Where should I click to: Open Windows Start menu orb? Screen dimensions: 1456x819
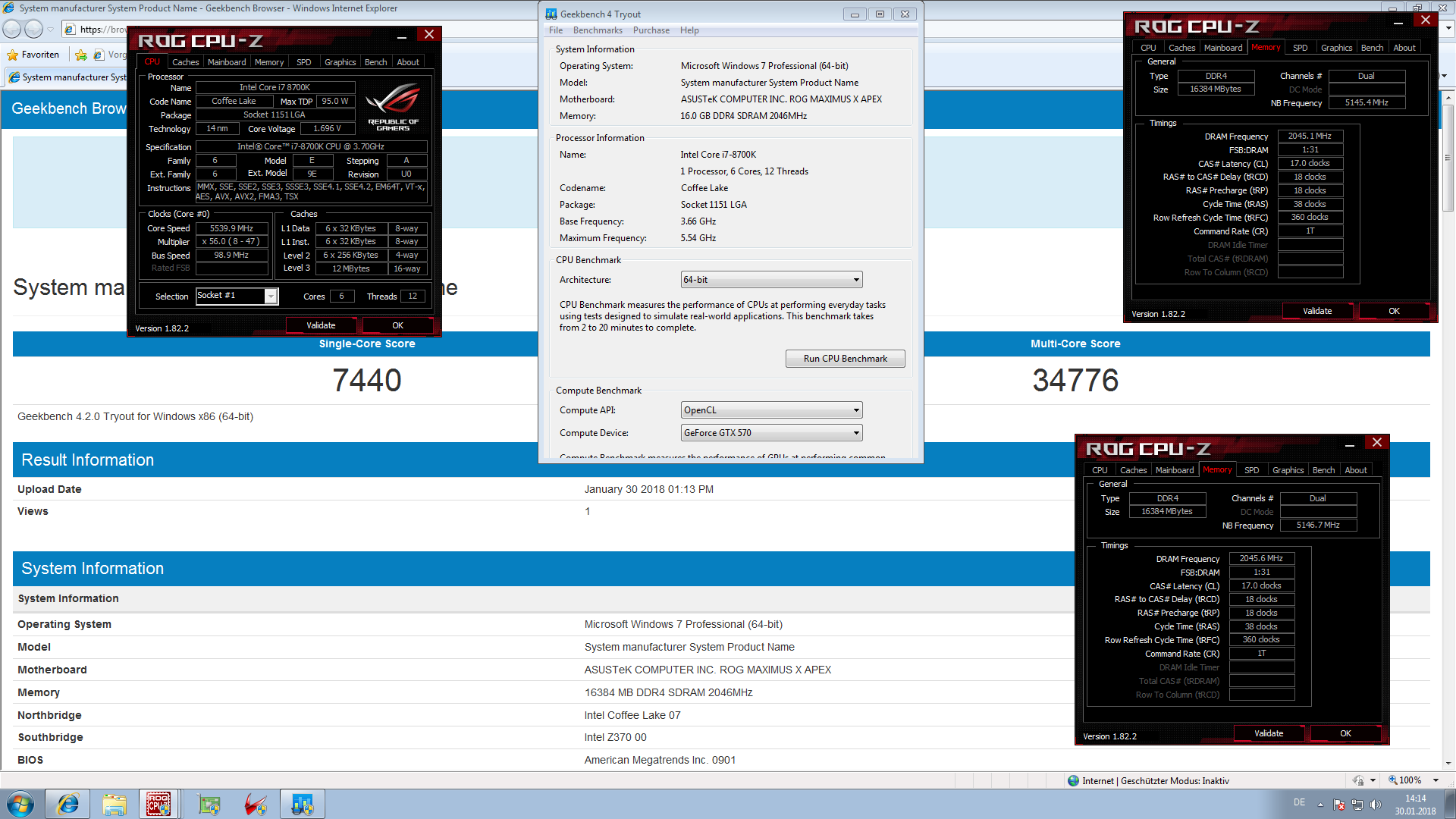click(20, 804)
